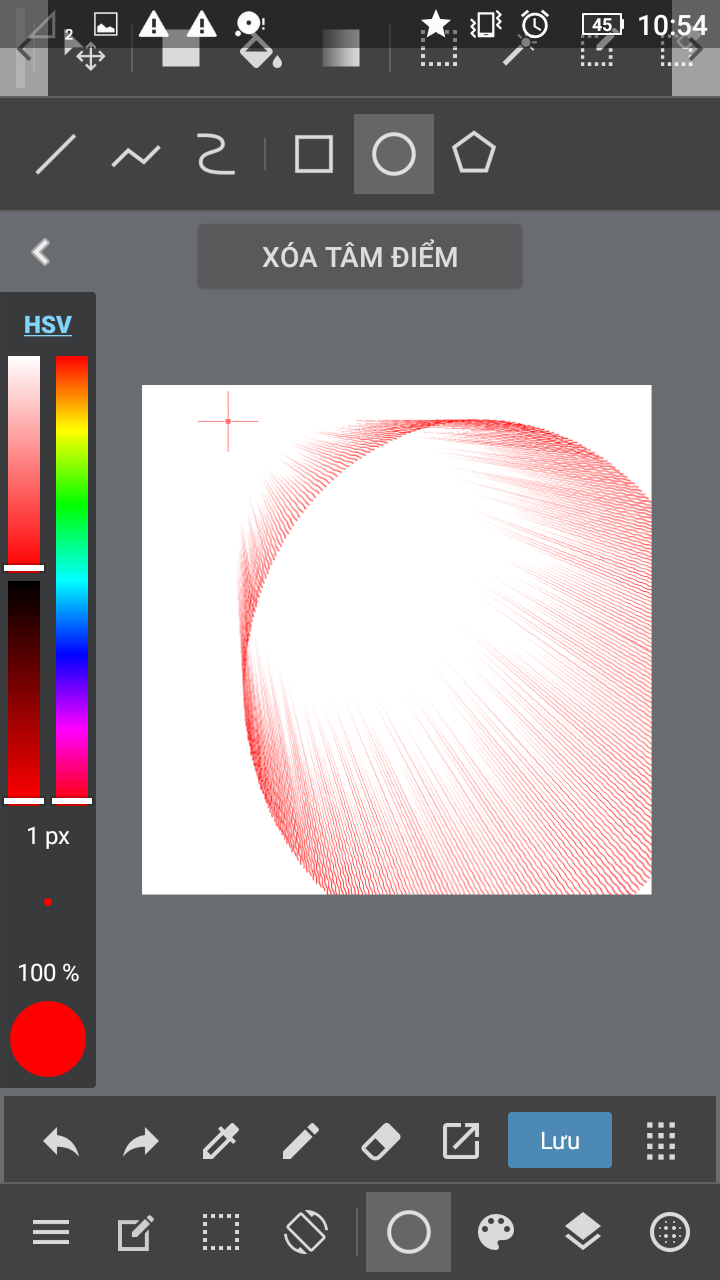Select the rectangle shape tool
This screenshot has height=1280, width=720.
313,155
